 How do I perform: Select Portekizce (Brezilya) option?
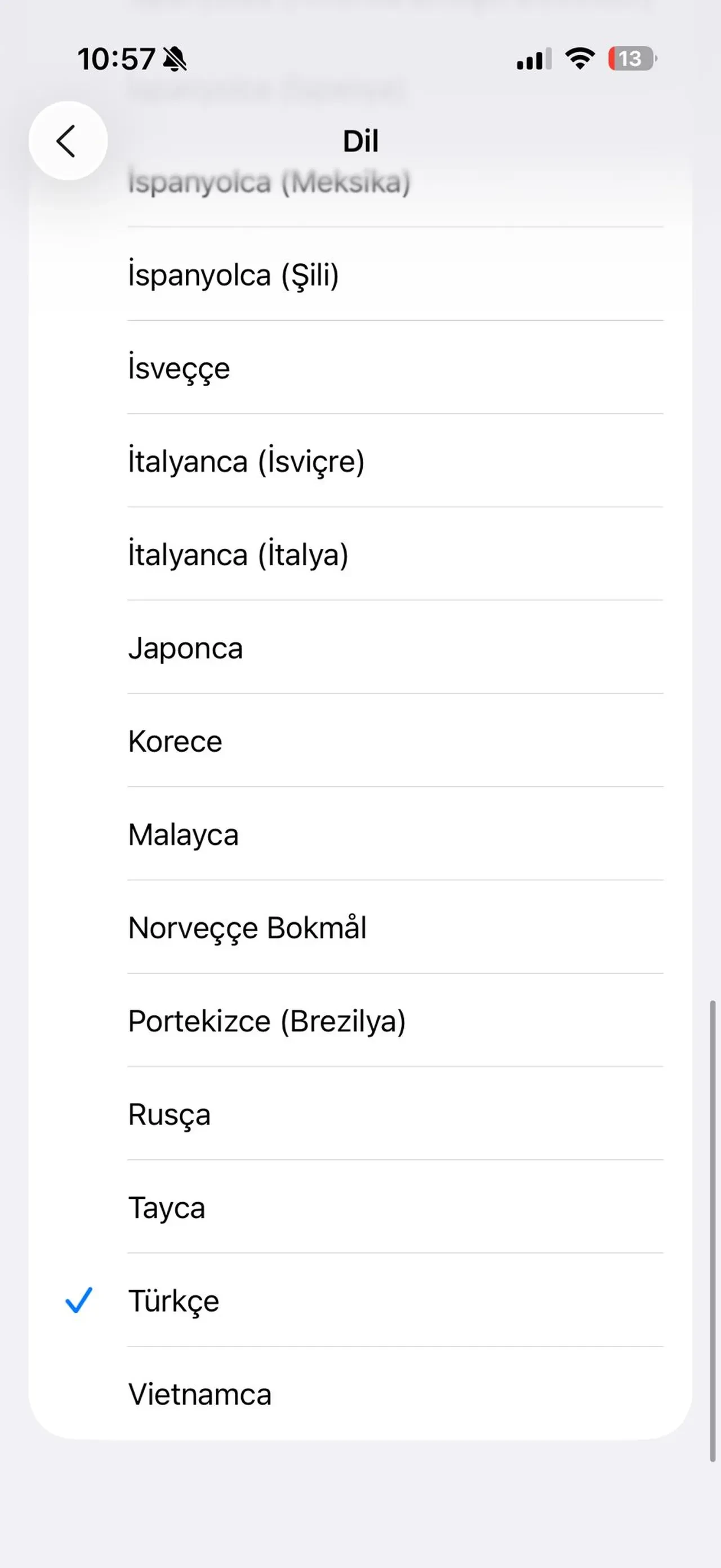click(266, 1021)
